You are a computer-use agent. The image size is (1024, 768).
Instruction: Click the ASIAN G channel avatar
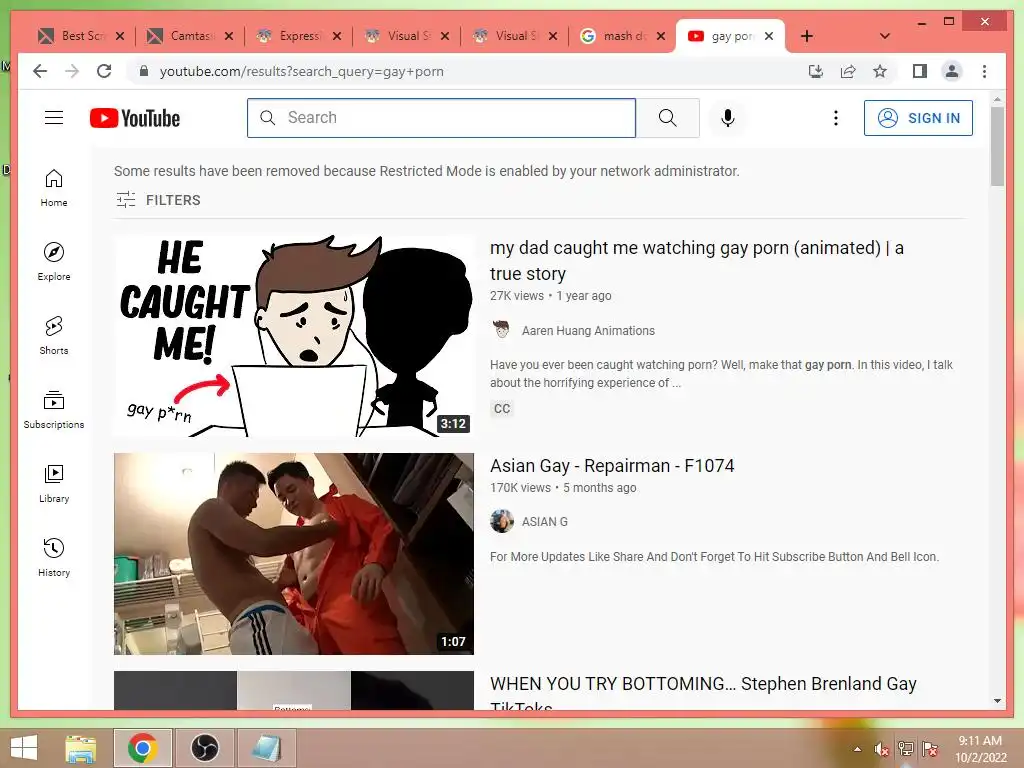[x=502, y=521]
